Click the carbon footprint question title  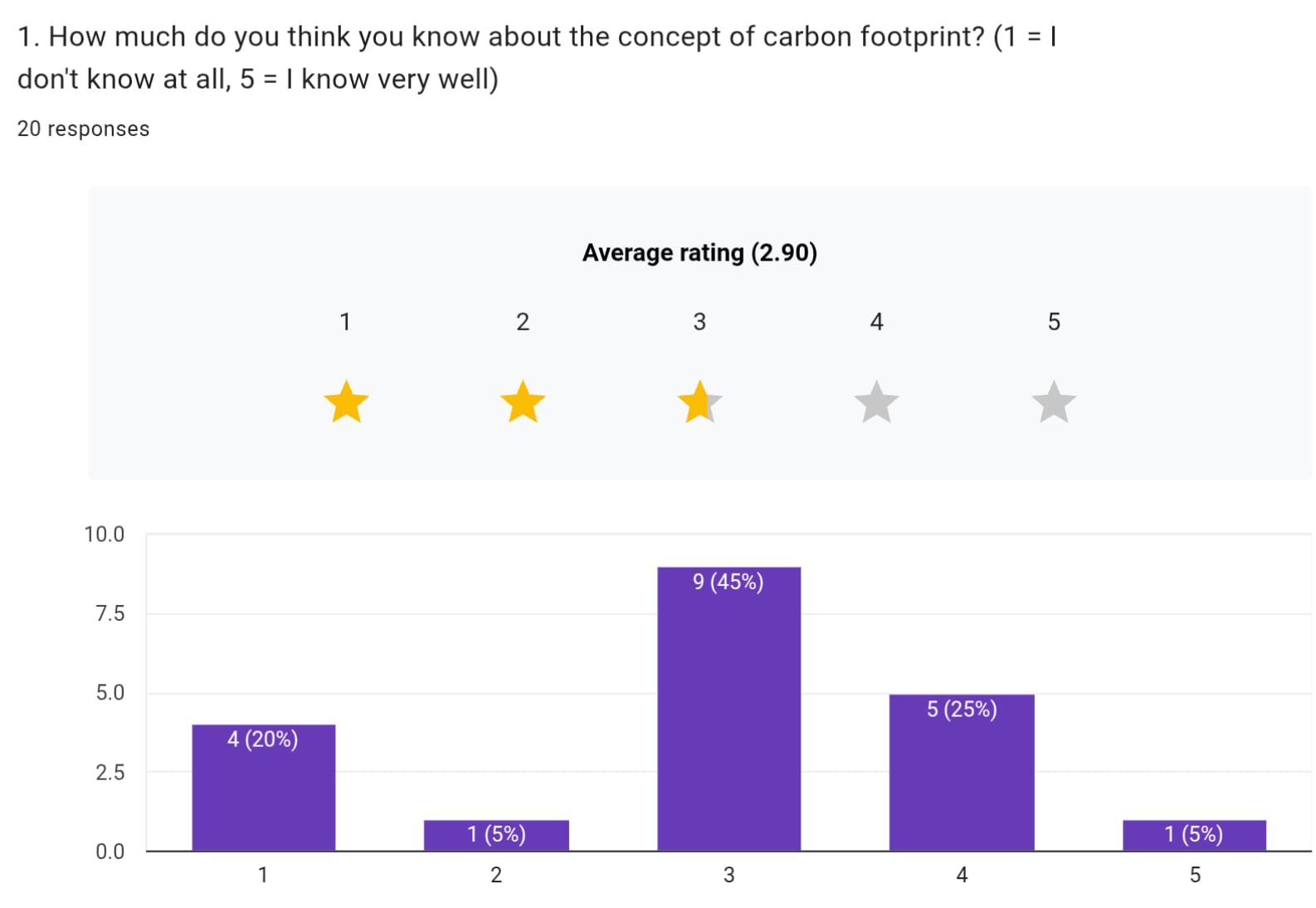tap(536, 57)
